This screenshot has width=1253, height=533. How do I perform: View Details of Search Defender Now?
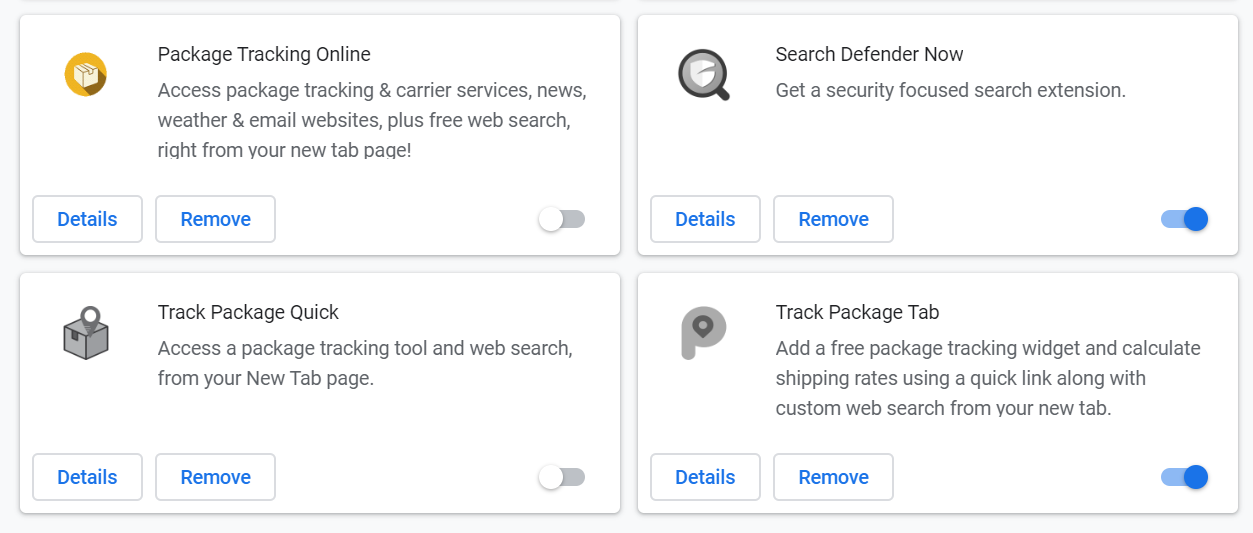tap(705, 219)
